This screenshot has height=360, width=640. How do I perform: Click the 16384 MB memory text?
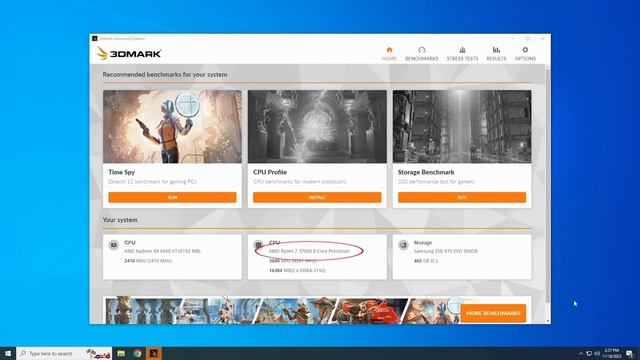(297, 270)
